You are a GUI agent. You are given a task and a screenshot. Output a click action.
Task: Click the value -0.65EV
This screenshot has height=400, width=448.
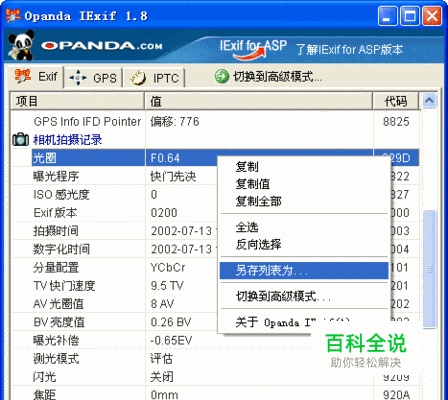[x=171, y=340]
